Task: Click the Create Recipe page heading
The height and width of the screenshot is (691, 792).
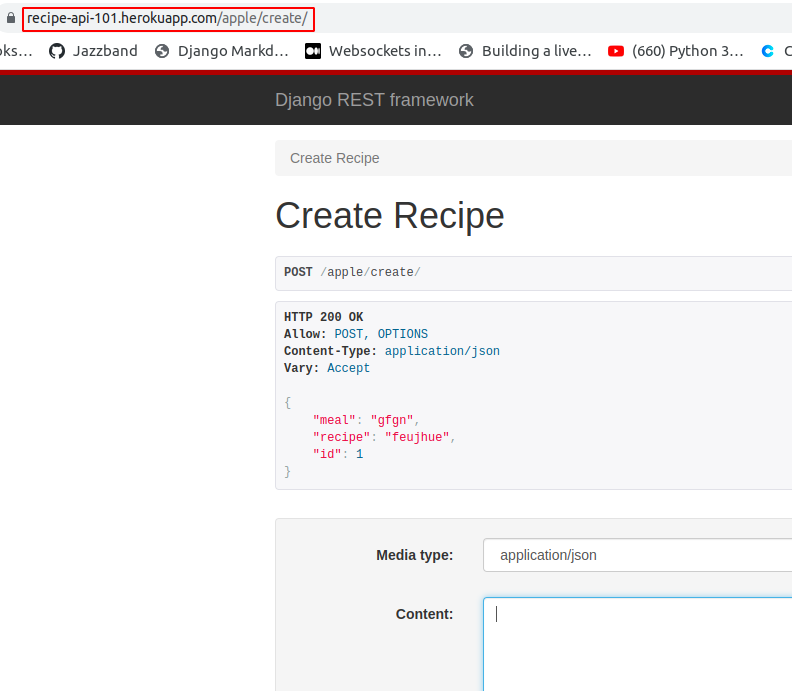Action: click(x=389, y=216)
